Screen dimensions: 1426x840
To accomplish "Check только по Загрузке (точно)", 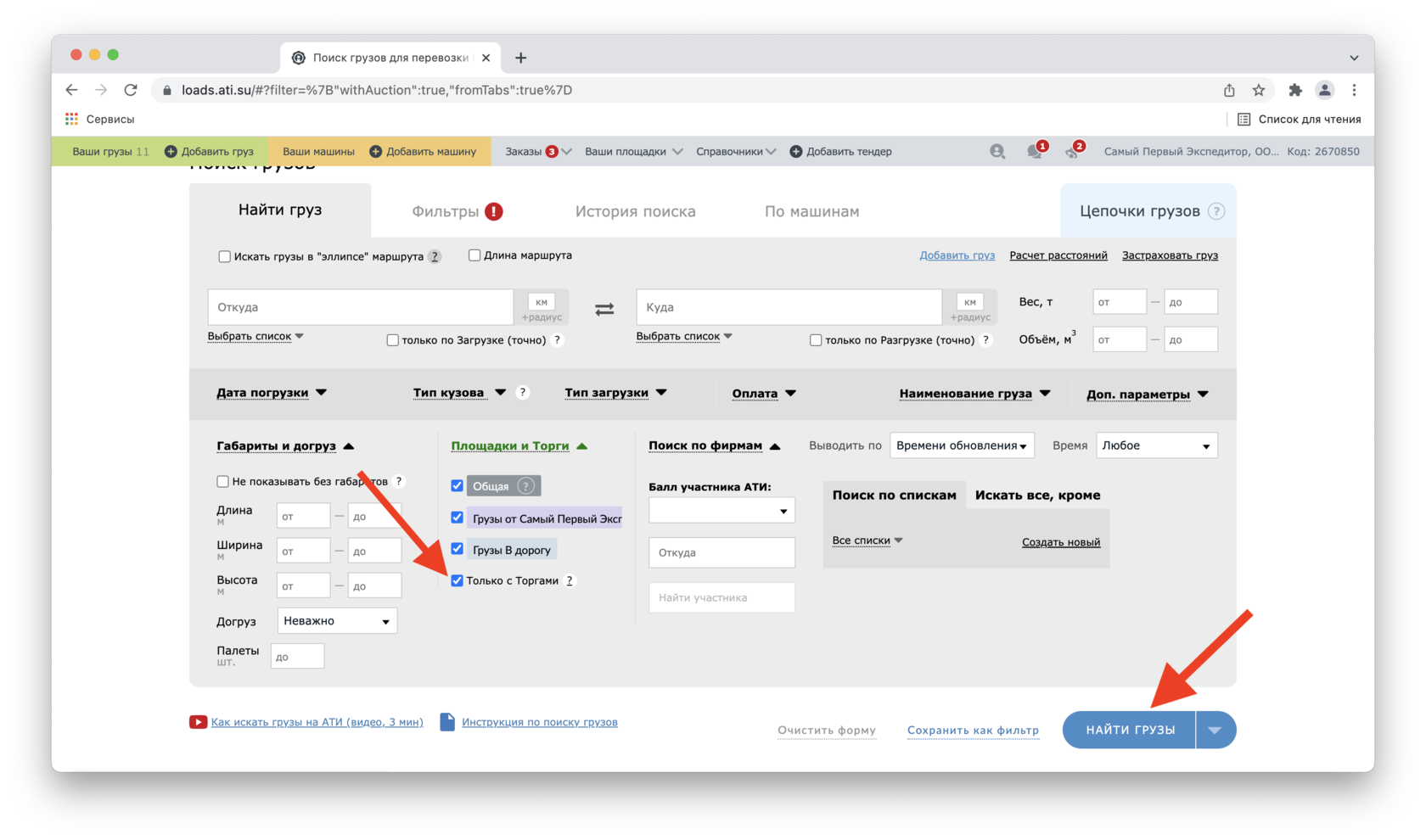I will coord(392,340).
